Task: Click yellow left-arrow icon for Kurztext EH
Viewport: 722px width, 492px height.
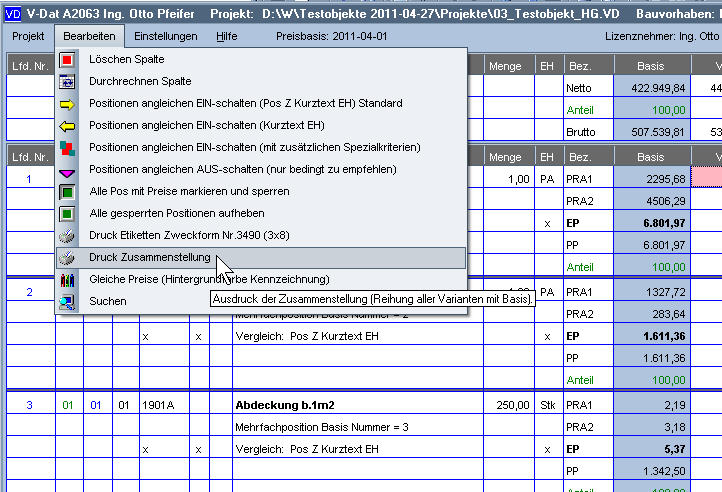Action: 68,126
